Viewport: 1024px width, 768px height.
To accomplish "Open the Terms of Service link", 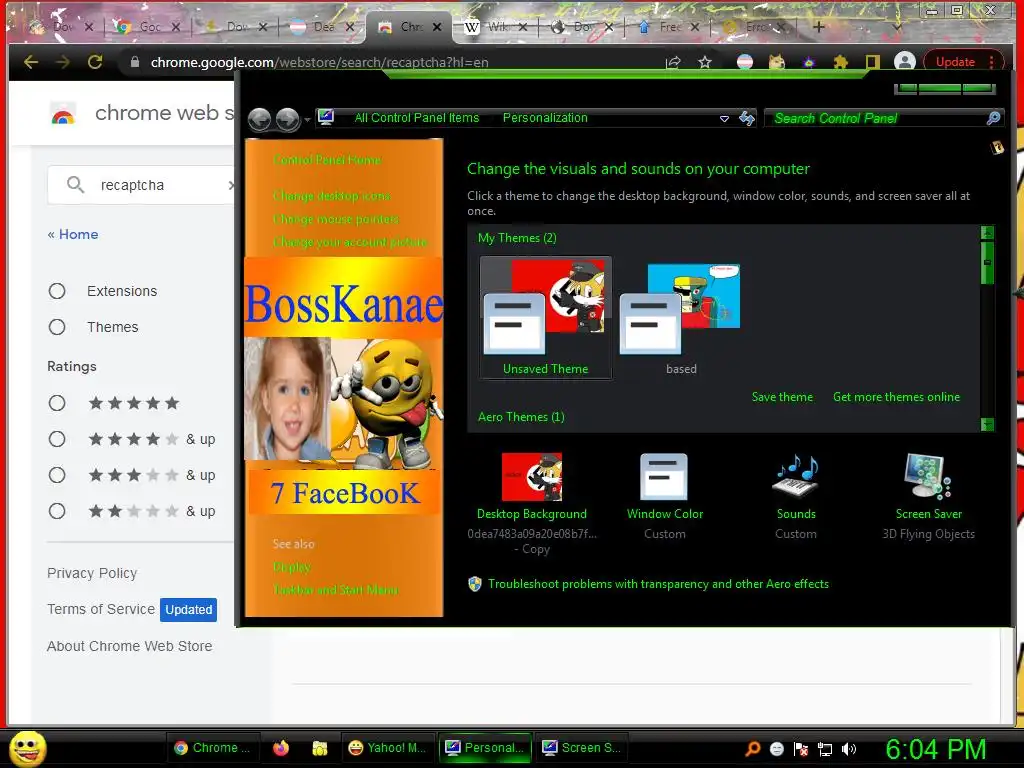I will pos(101,609).
